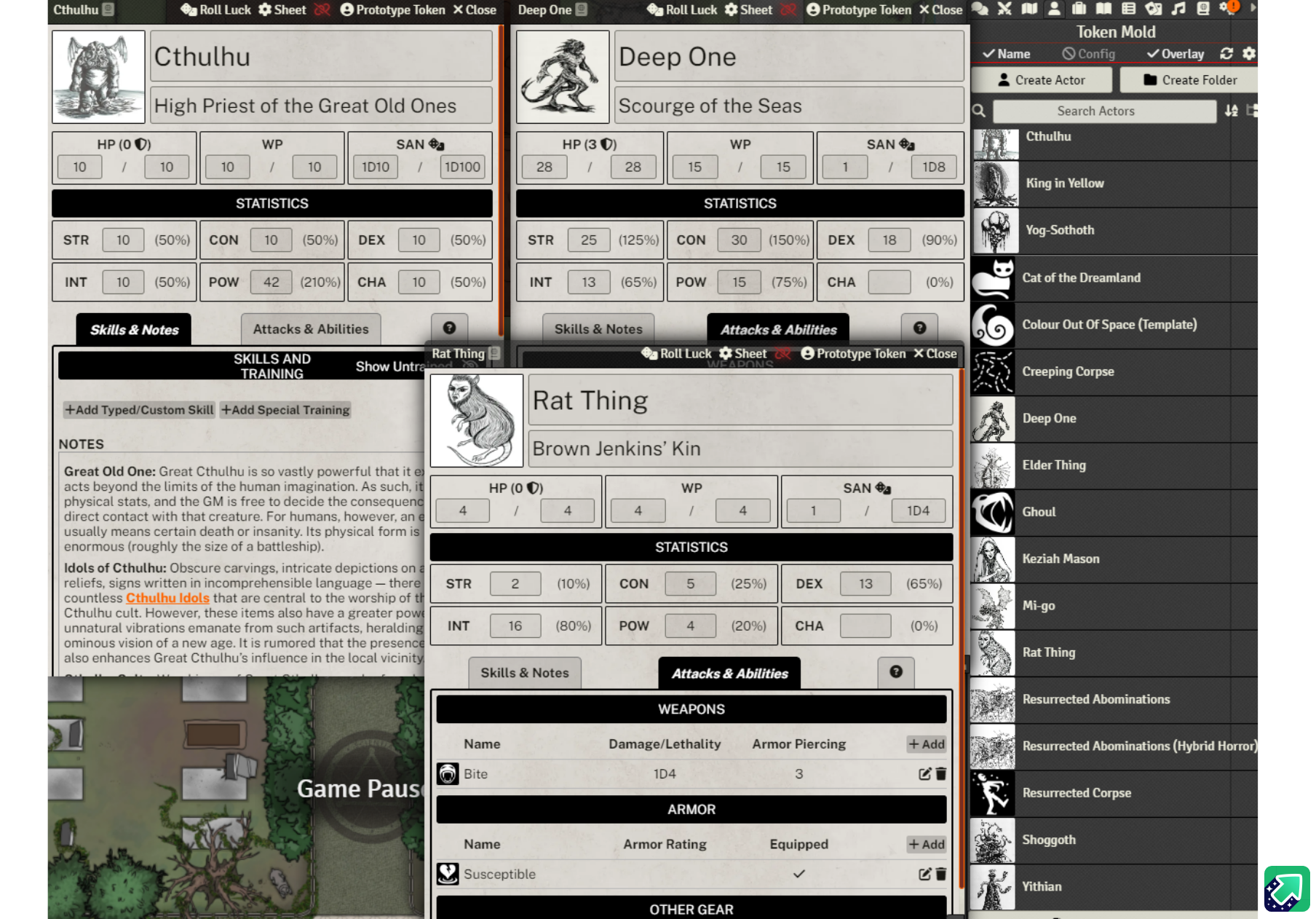1316x919 pixels.
Task: Add a new weapon to Rat Thing
Action: pyautogui.click(x=927, y=744)
